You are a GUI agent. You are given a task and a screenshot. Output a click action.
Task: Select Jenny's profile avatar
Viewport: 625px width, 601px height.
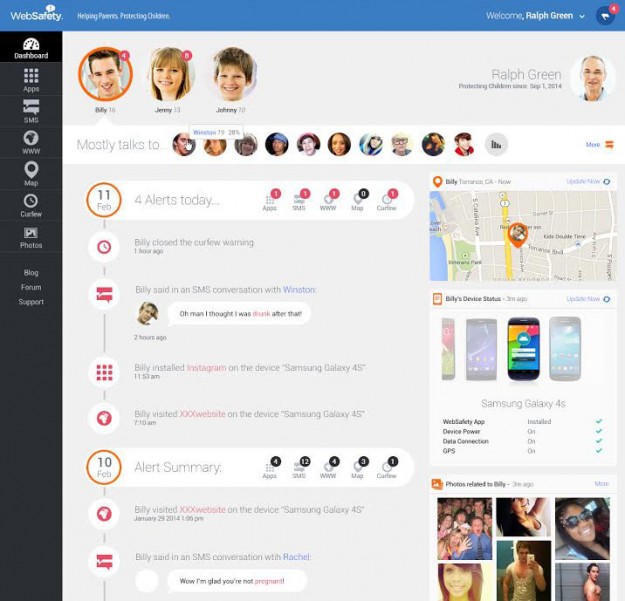[x=171, y=74]
